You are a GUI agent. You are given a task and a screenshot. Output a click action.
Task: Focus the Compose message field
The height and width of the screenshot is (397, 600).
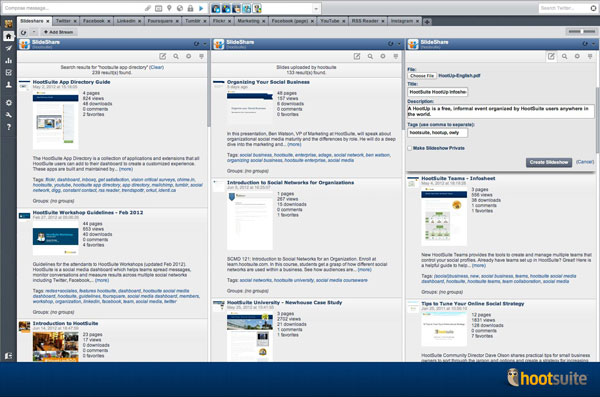click(x=73, y=8)
